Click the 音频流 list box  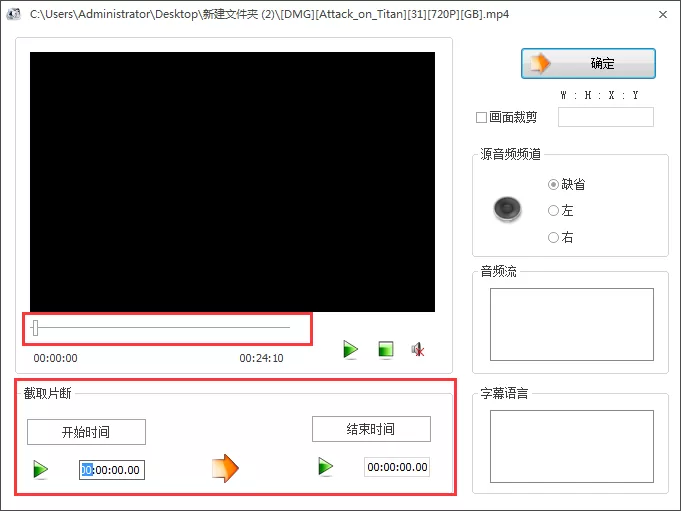(x=572, y=324)
